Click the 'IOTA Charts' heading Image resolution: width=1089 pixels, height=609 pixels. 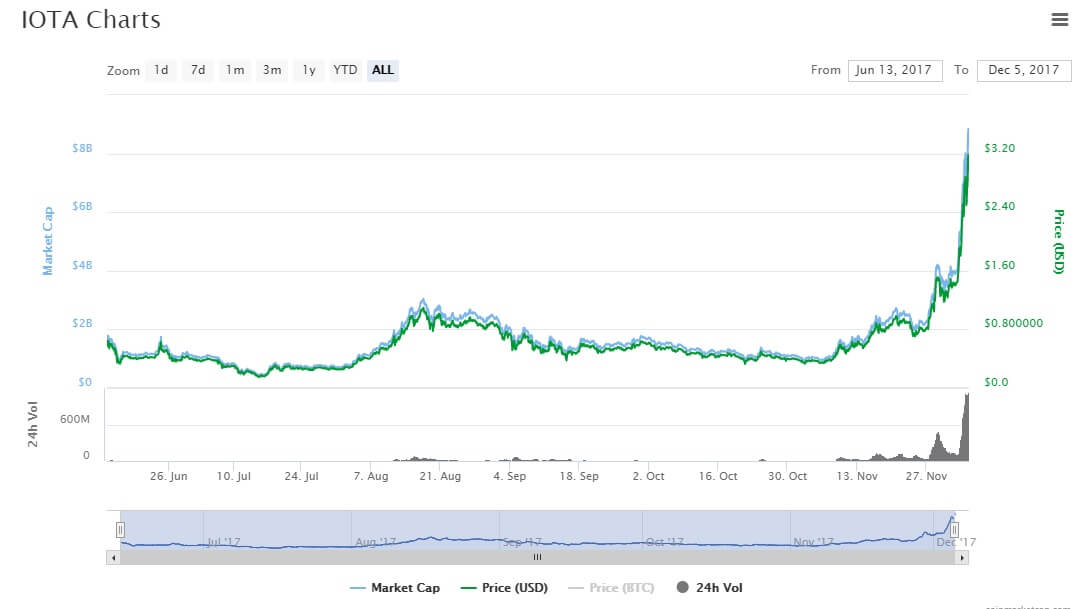pyautogui.click(x=91, y=19)
